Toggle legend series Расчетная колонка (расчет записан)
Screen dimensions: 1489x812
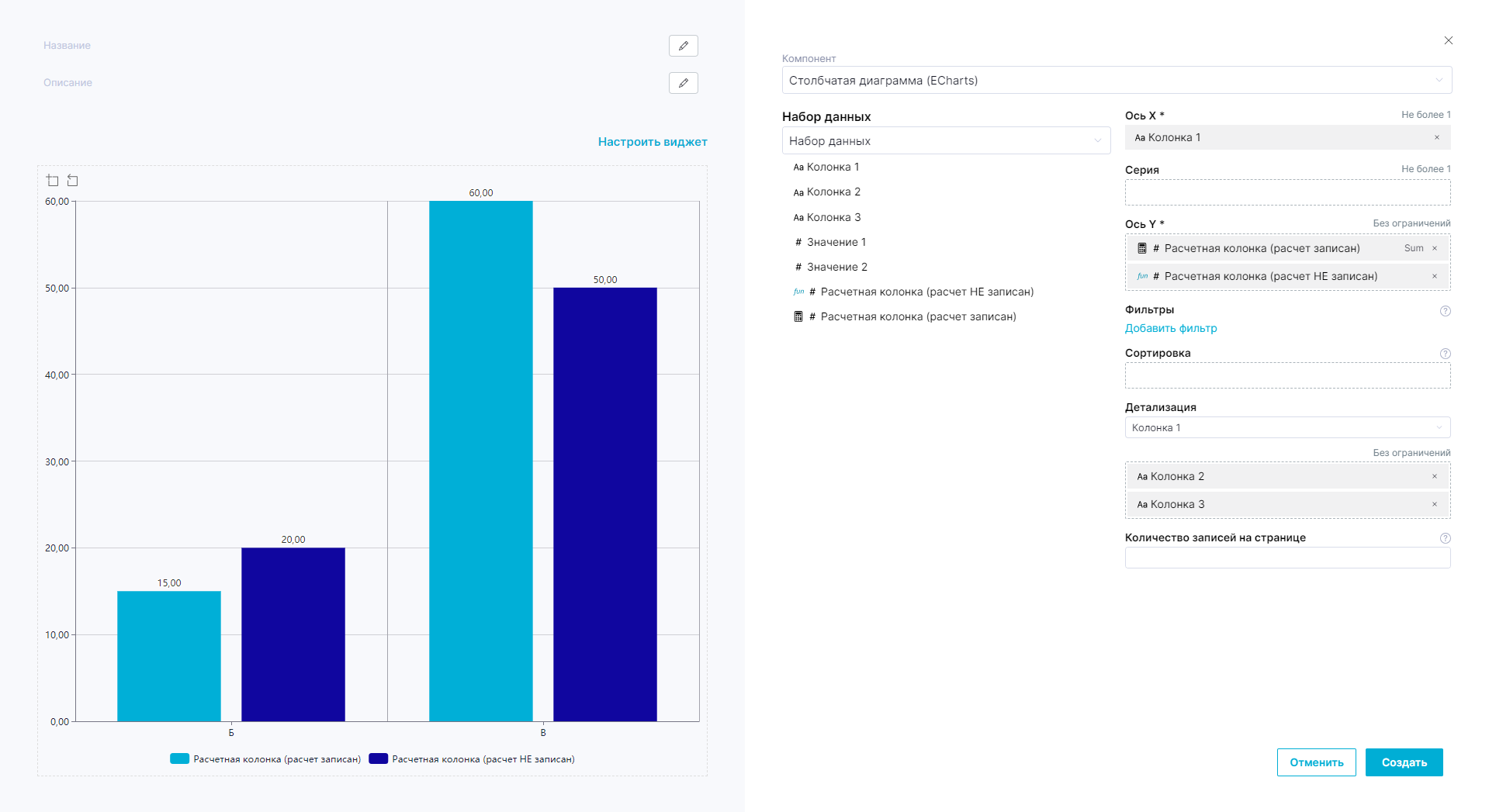click(x=265, y=759)
